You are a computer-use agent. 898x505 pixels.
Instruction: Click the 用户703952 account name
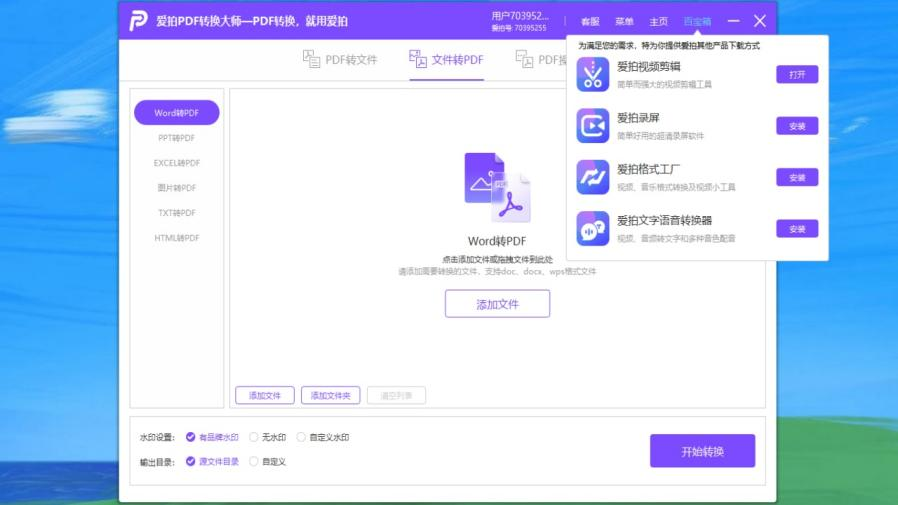(519, 16)
